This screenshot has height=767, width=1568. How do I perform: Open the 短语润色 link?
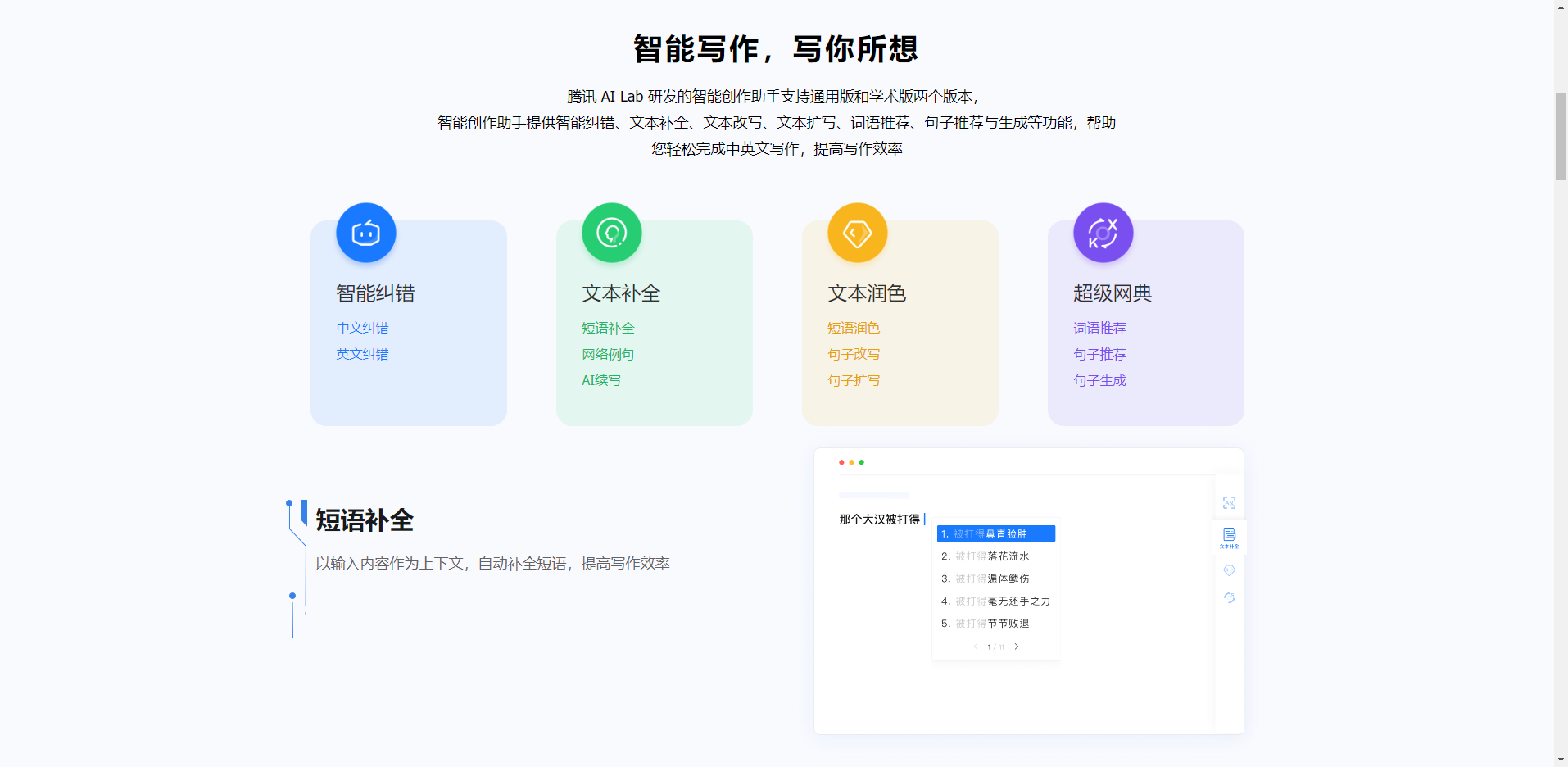point(854,328)
